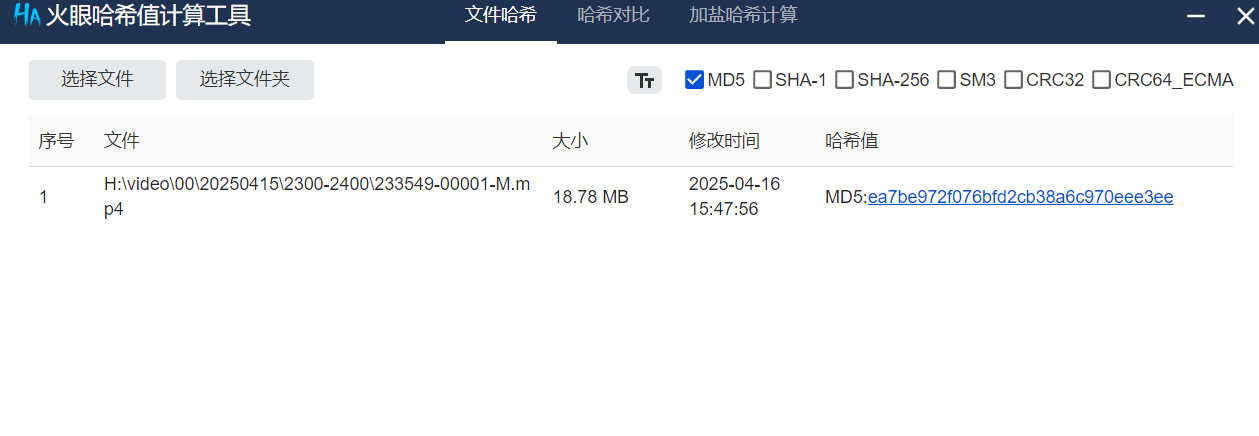Click the 选择文件夹 button

click(245, 80)
